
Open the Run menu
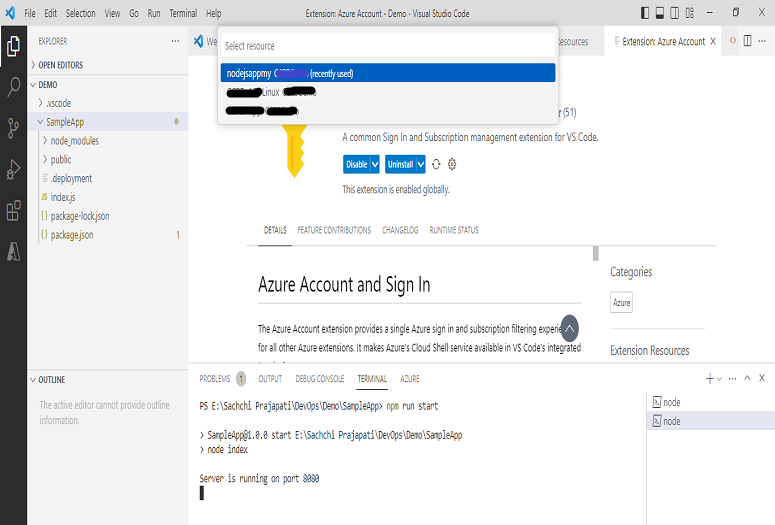click(x=154, y=13)
